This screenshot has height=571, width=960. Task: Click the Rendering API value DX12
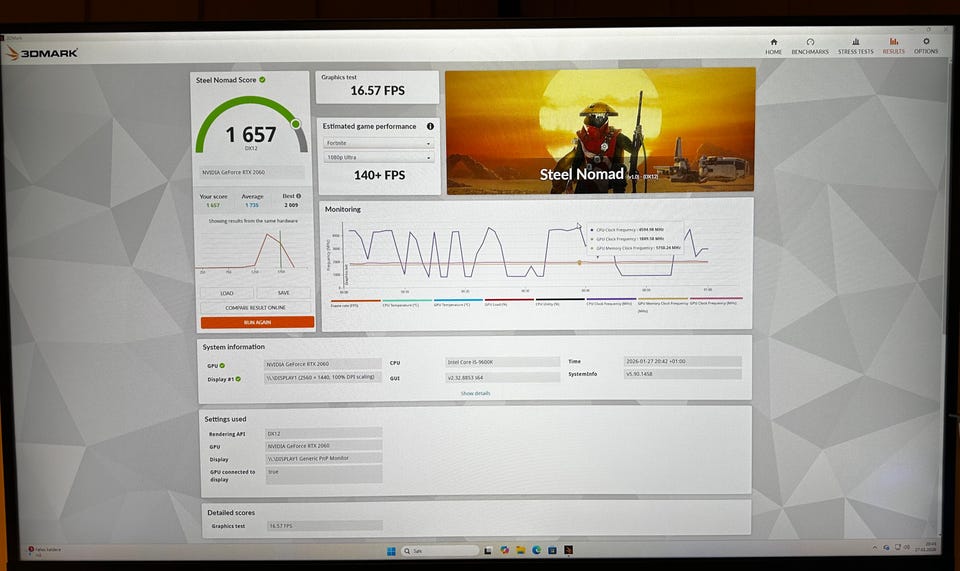pyautogui.click(x=323, y=433)
